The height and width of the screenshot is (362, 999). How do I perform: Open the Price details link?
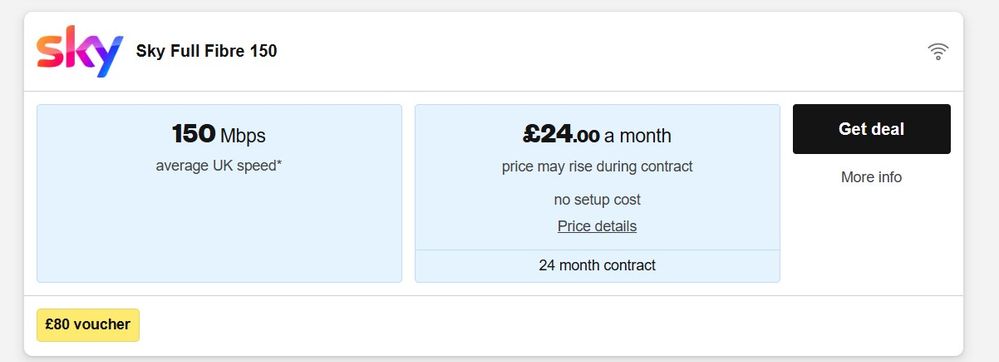(597, 226)
